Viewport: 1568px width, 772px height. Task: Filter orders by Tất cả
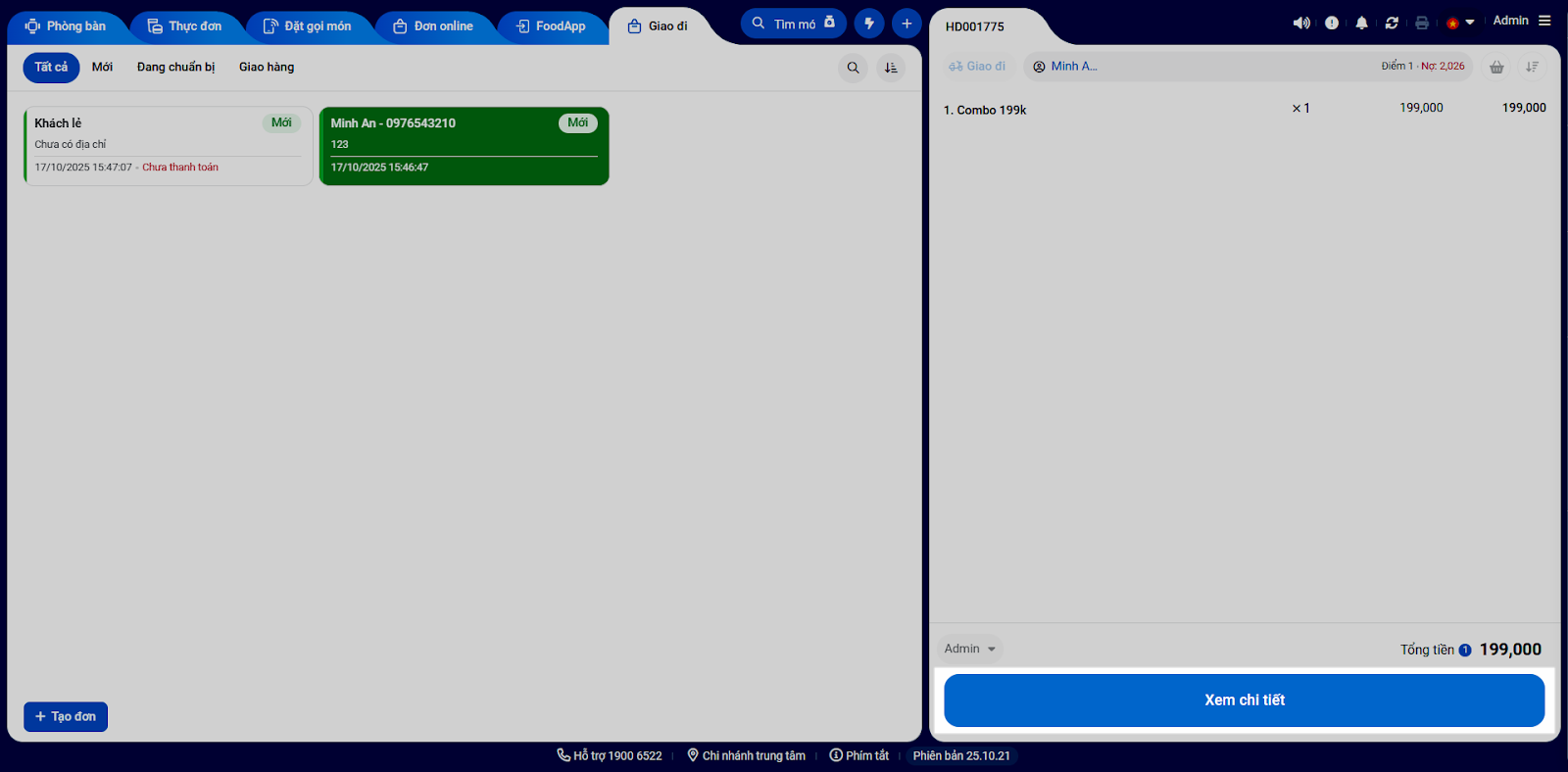(x=51, y=68)
